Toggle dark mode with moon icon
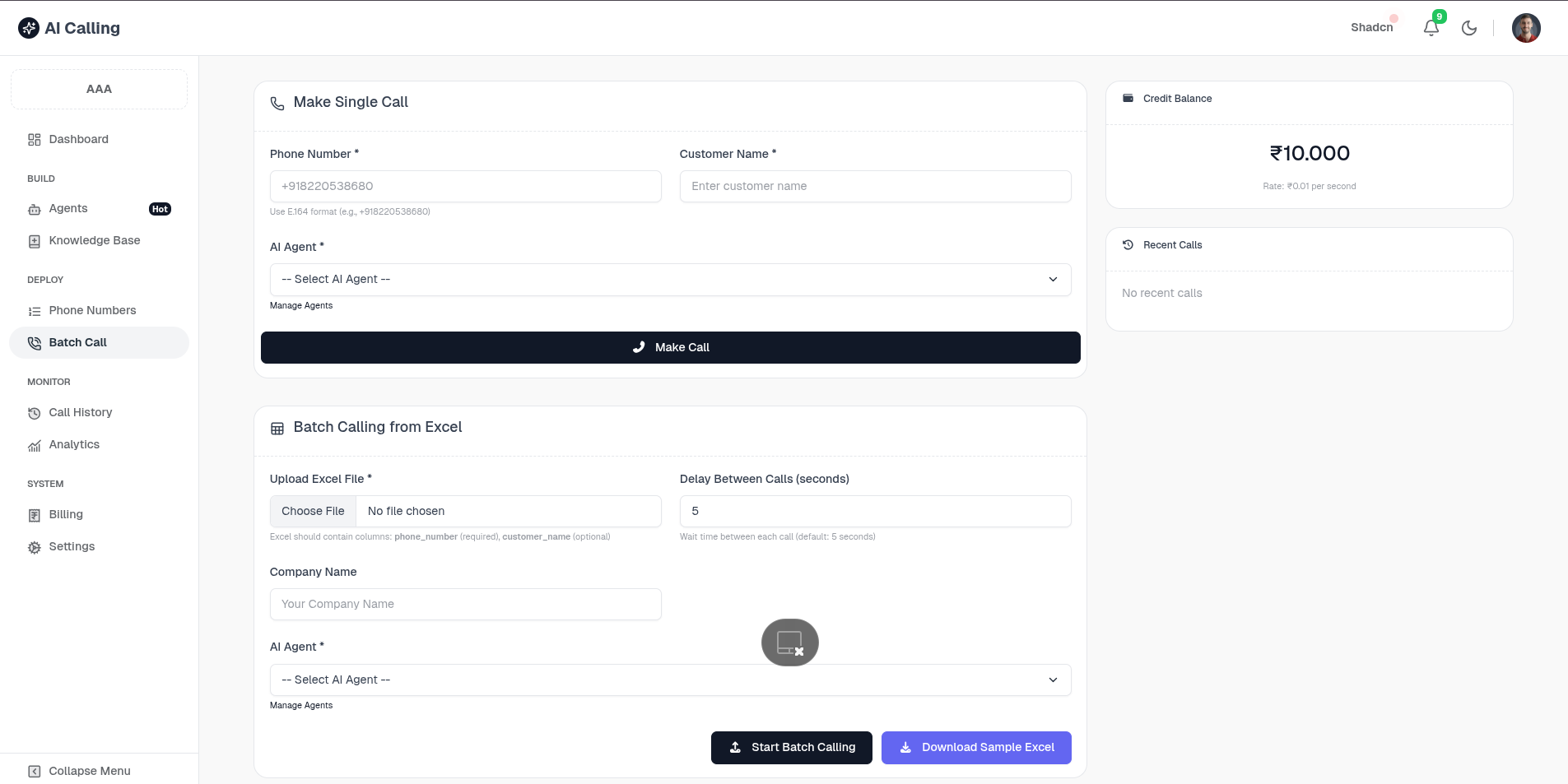 point(1469,28)
